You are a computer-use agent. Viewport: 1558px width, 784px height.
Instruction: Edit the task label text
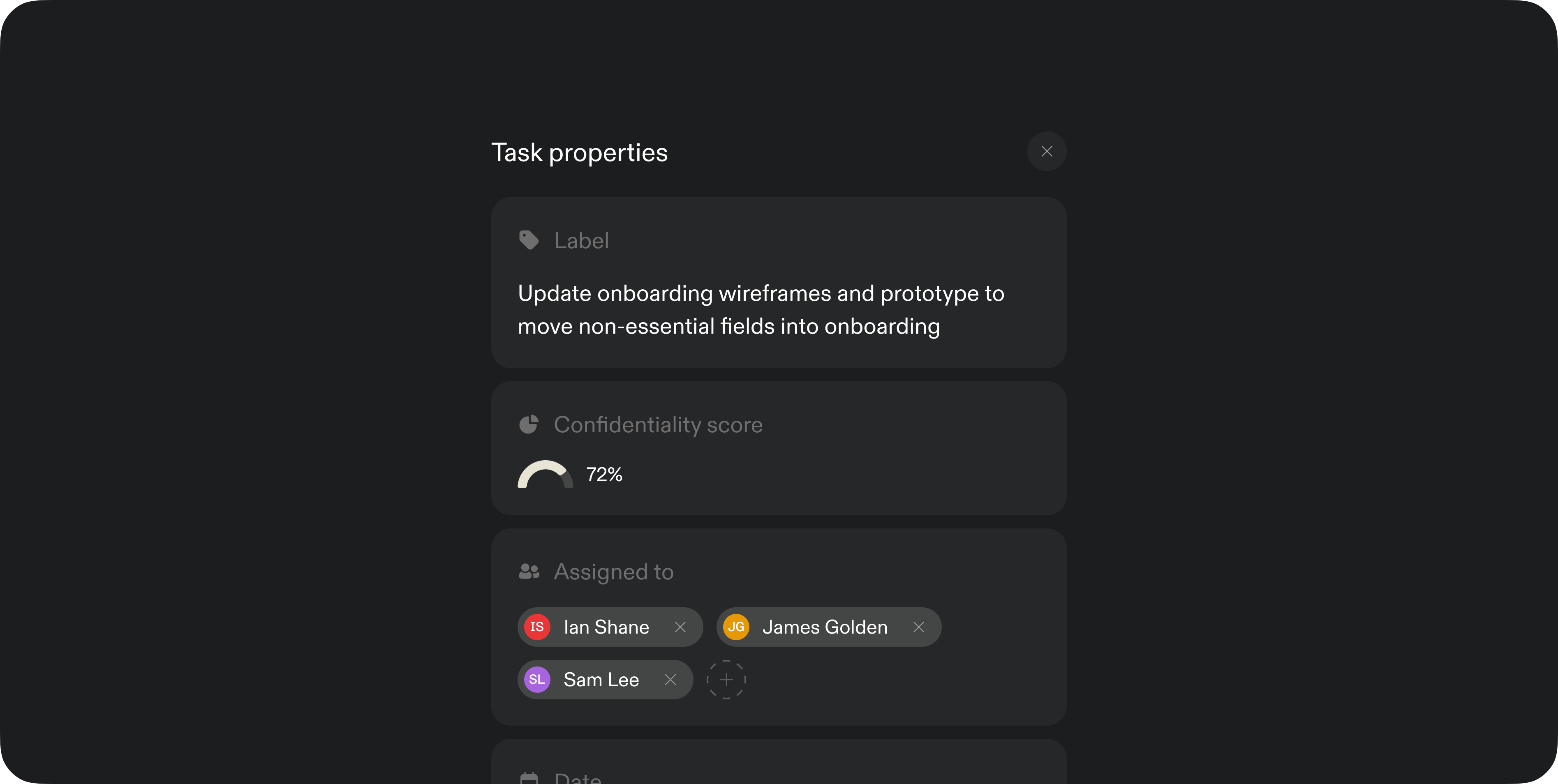[x=761, y=309]
